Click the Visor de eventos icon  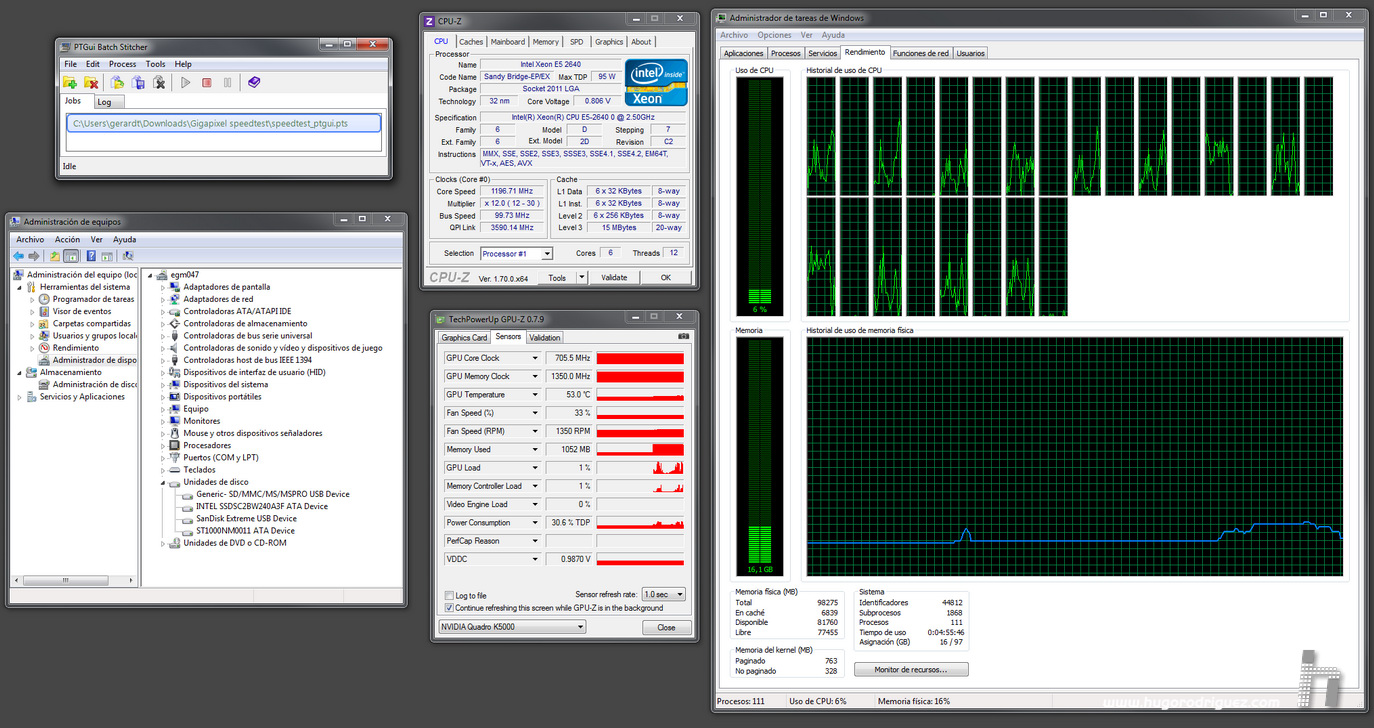tap(44, 311)
